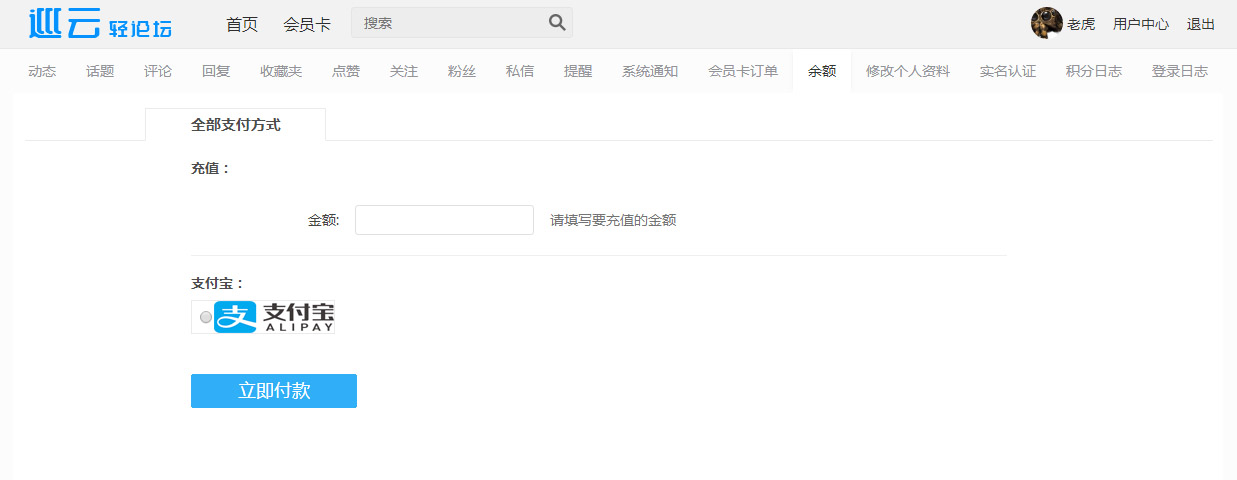Open the 提醒 tab
1237x480 pixels.
click(578, 71)
